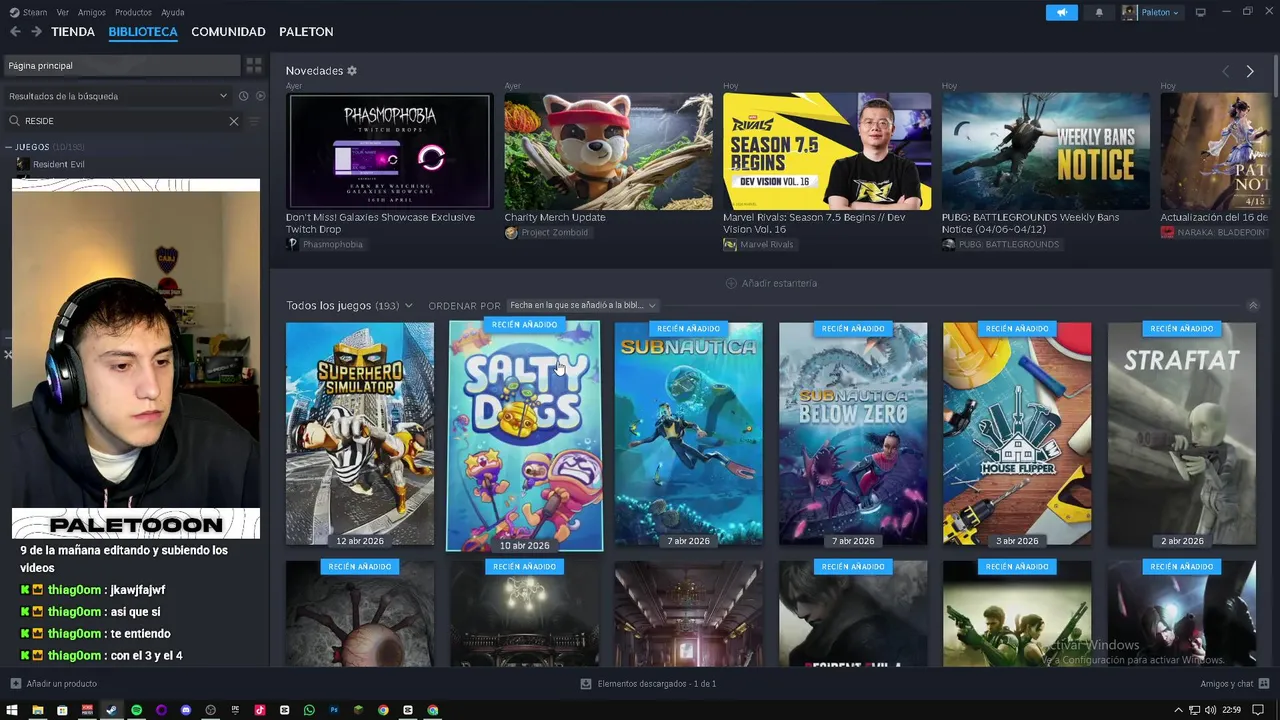The image size is (1280, 720).
Task: Sort by recent activity clock icon
Action: tap(243, 96)
